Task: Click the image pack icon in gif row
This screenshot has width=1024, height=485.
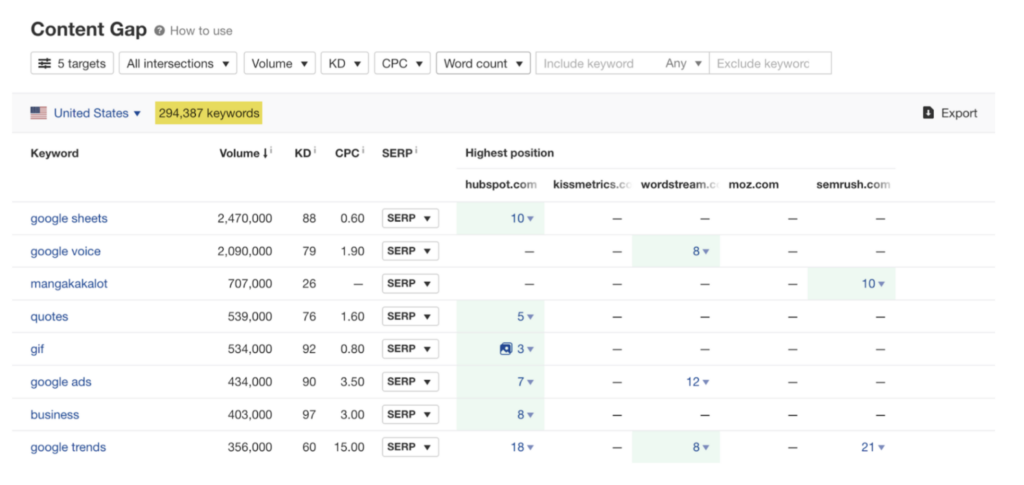Action: (x=505, y=349)
